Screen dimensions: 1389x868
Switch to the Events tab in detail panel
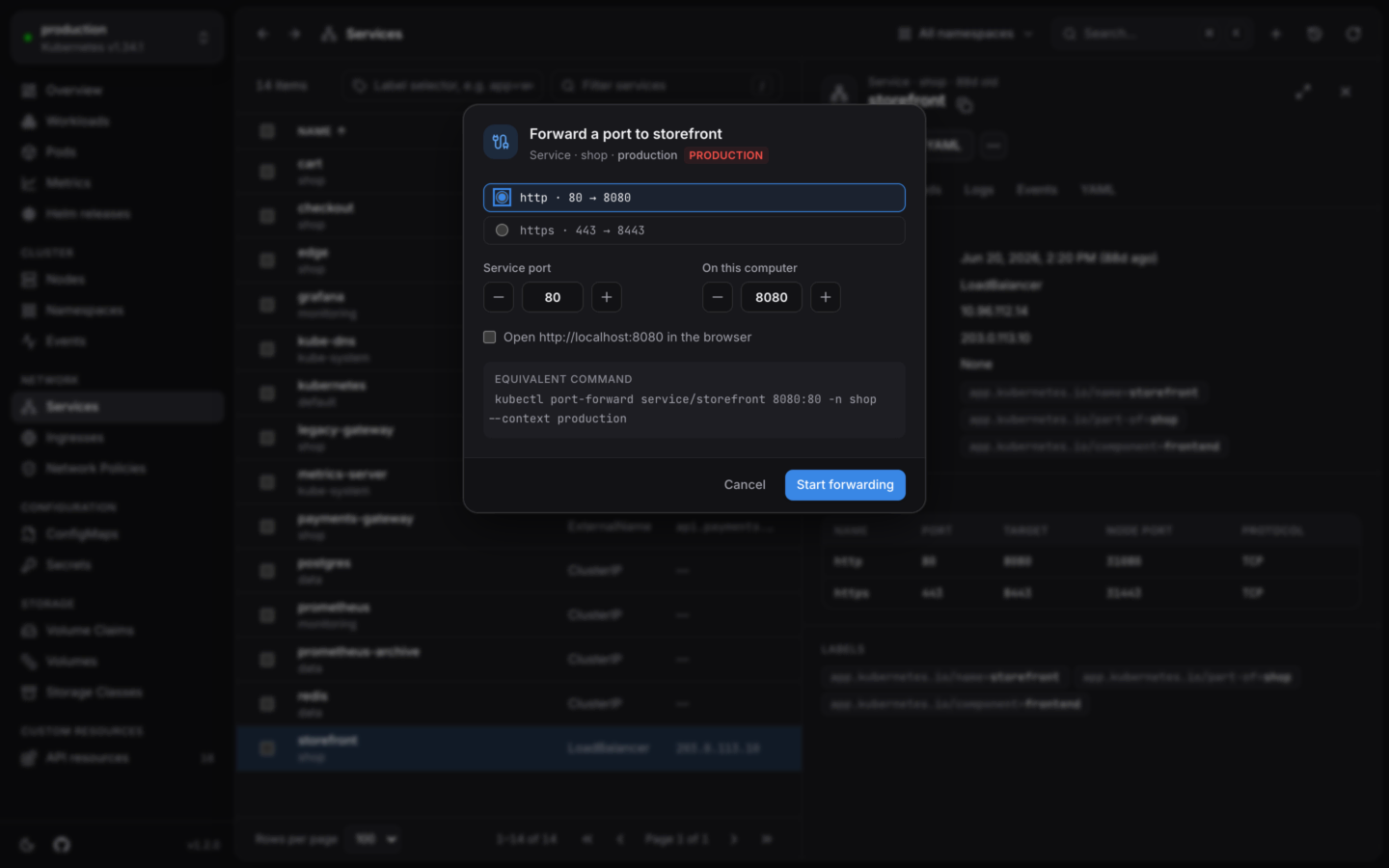(x=1036, y=190)
